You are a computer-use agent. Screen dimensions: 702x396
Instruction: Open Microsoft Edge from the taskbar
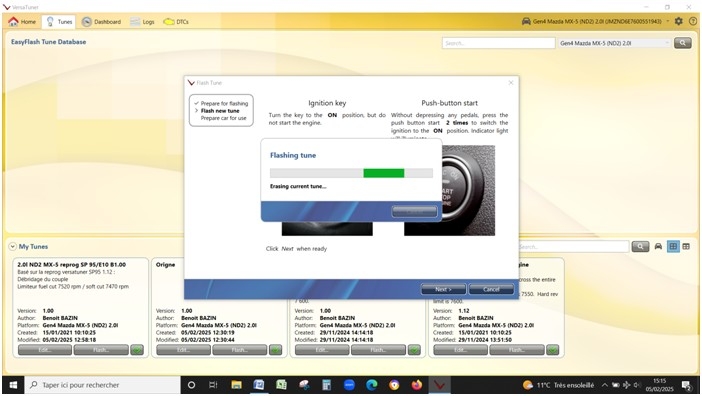372,385
